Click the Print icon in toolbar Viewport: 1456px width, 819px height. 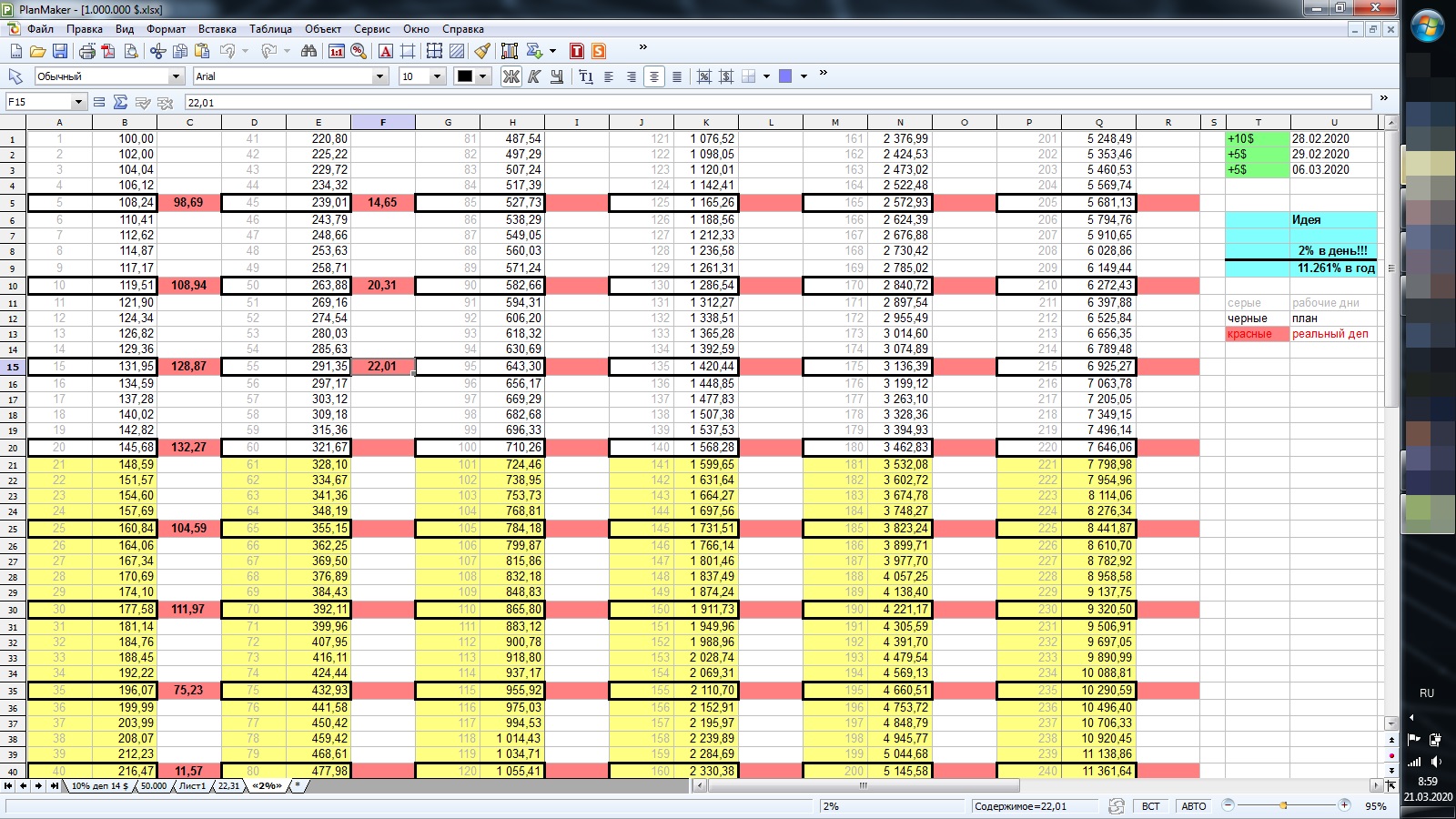[86, 52]
